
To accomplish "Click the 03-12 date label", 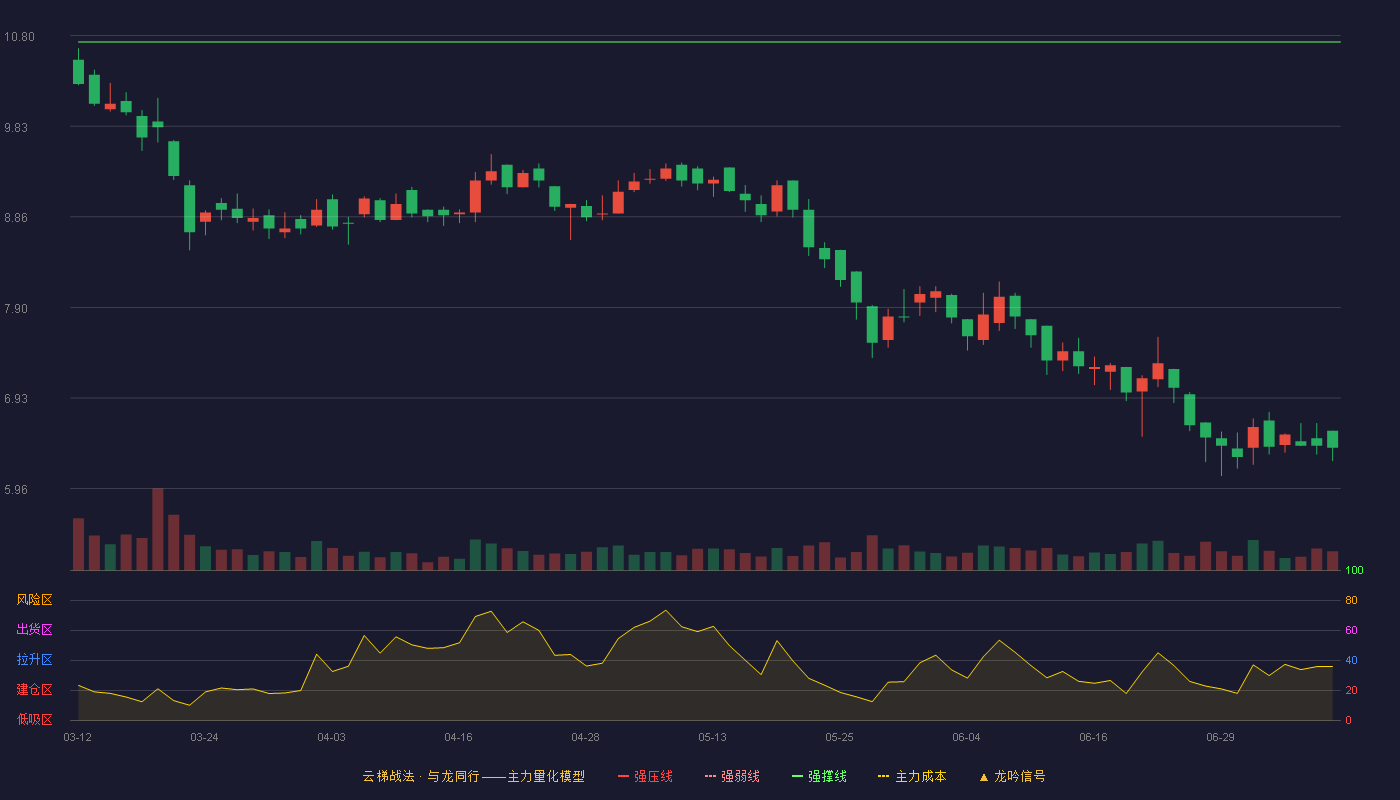I will point(77,737).
